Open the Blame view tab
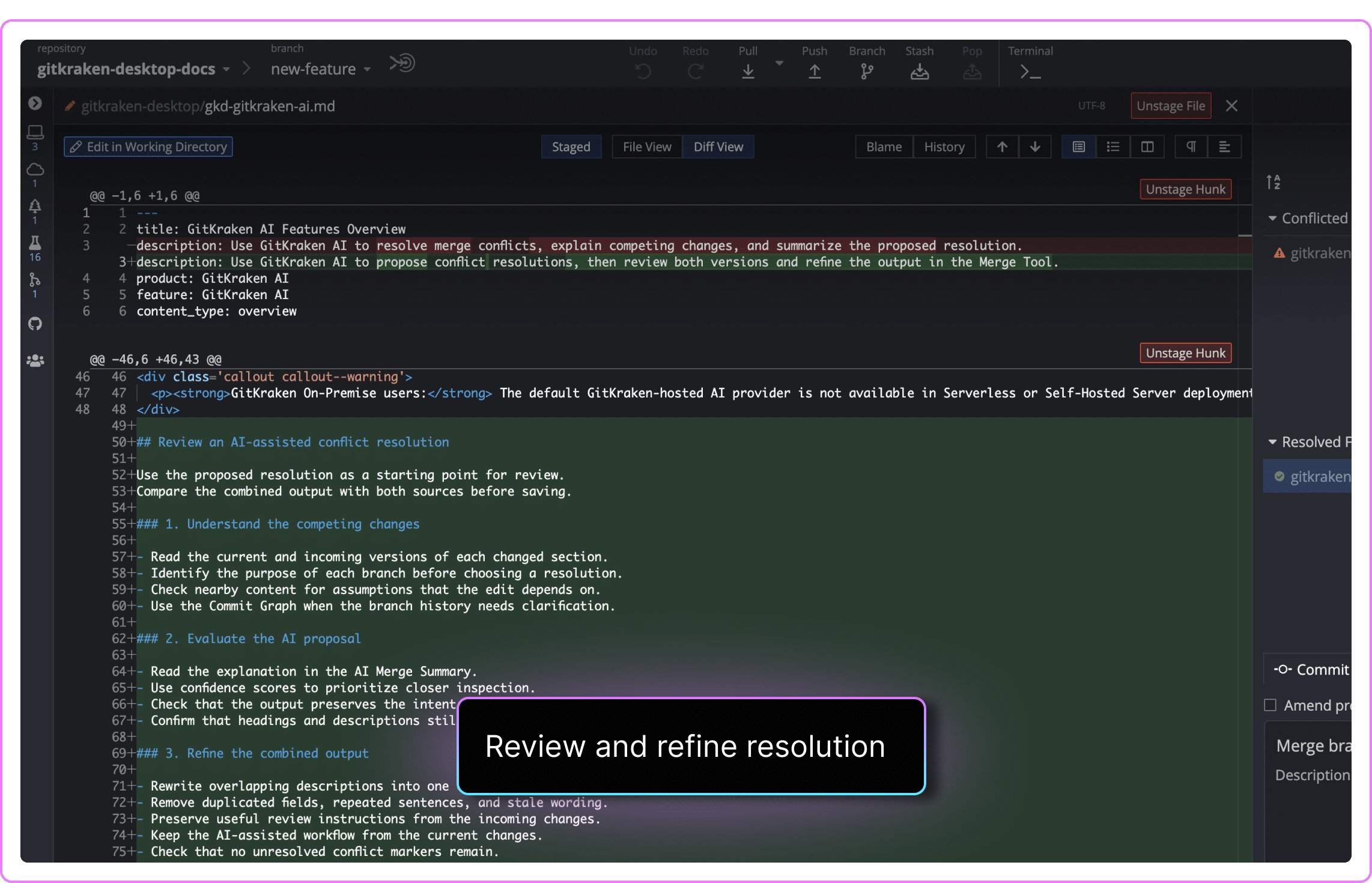 (884, 147)
